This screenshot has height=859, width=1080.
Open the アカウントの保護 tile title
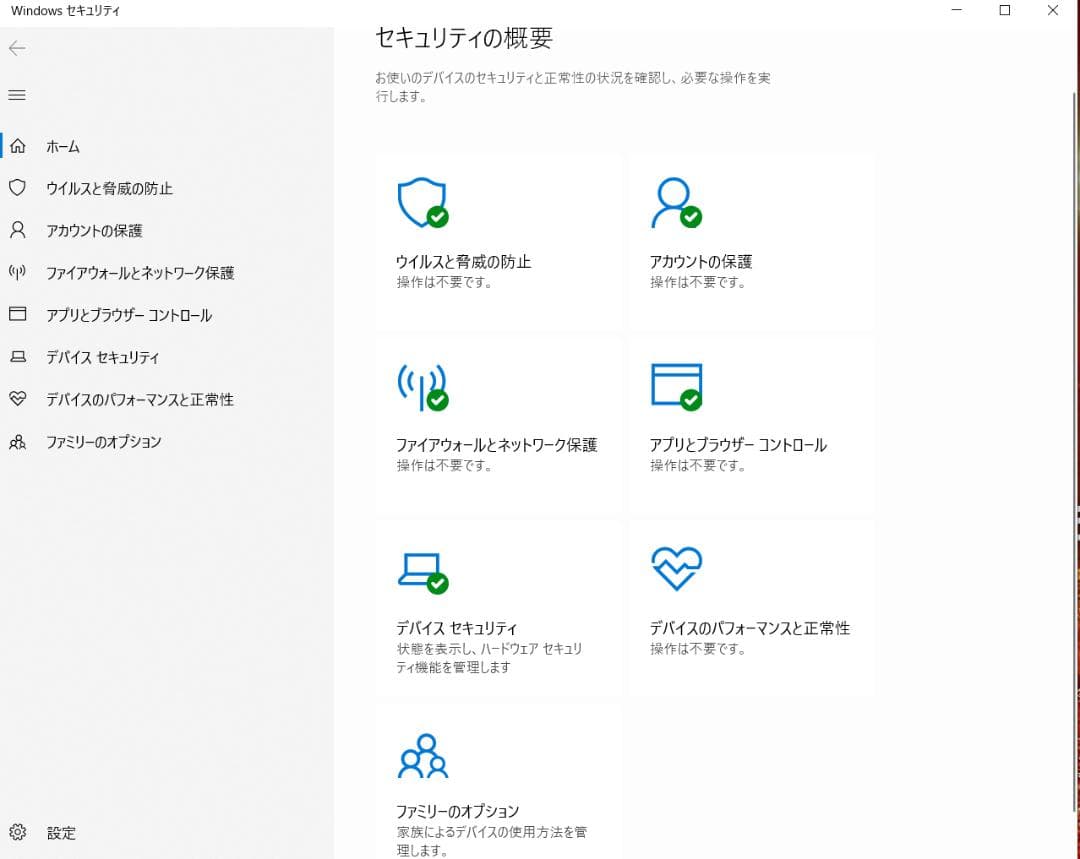coord(701,262)
